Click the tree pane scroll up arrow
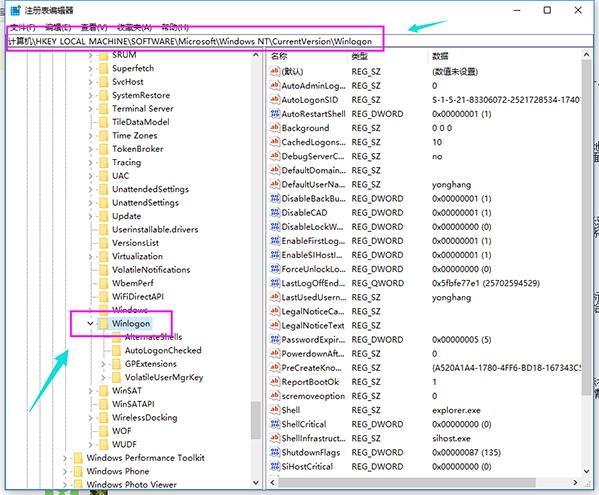This screenshot has width=599, height=495. pos(256,55)
